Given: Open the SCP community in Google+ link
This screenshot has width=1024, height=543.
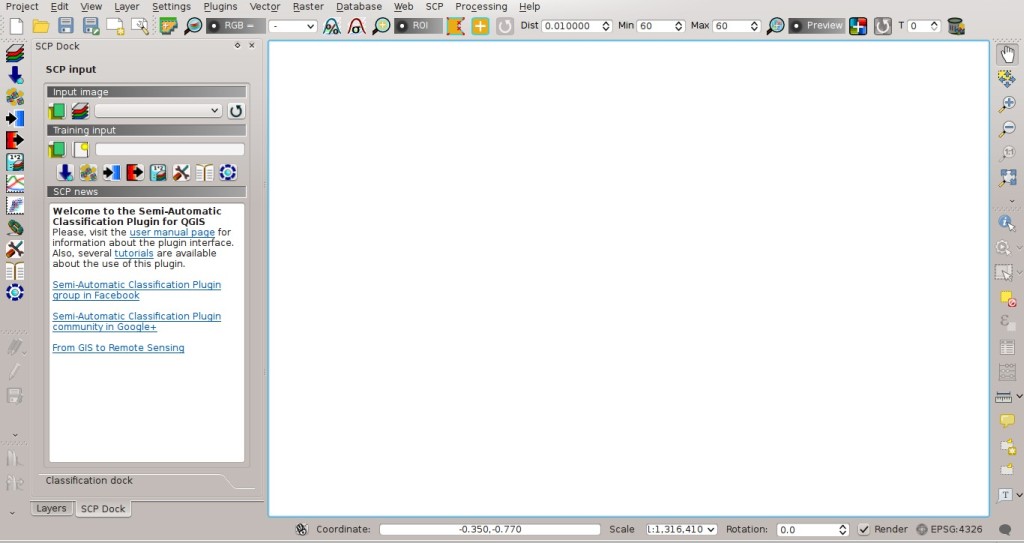Looking at the screenshot, I should [x=136, y=321].
